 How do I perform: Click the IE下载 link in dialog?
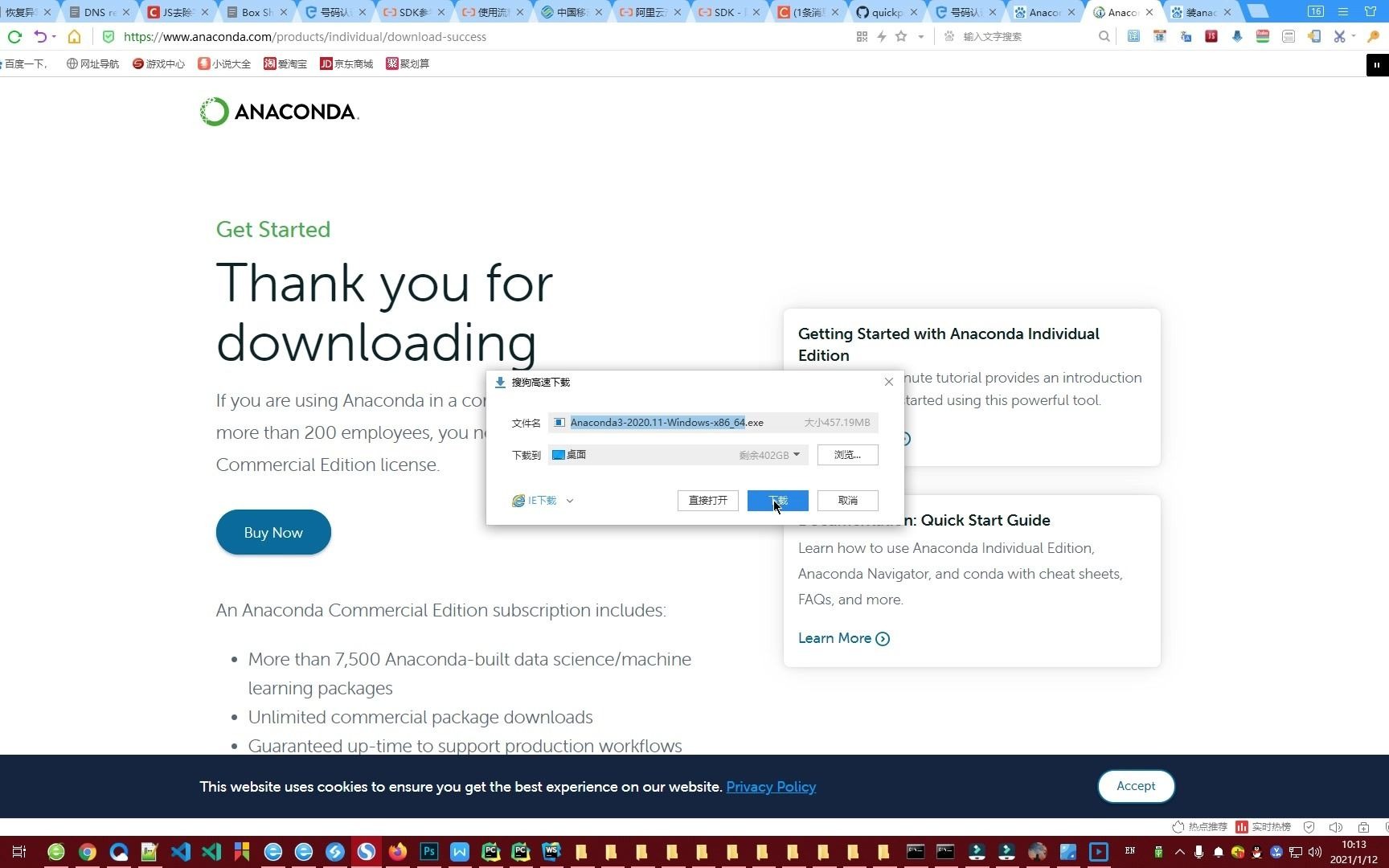(535, 501)
